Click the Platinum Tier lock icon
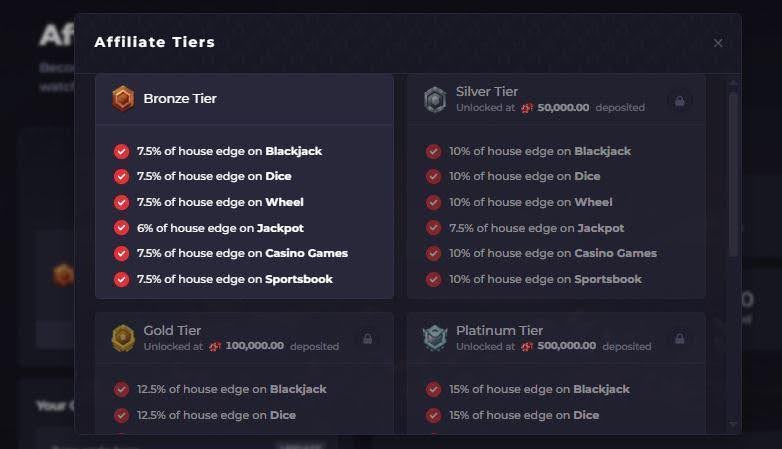 pyautogui.click(x=680, y=339)
